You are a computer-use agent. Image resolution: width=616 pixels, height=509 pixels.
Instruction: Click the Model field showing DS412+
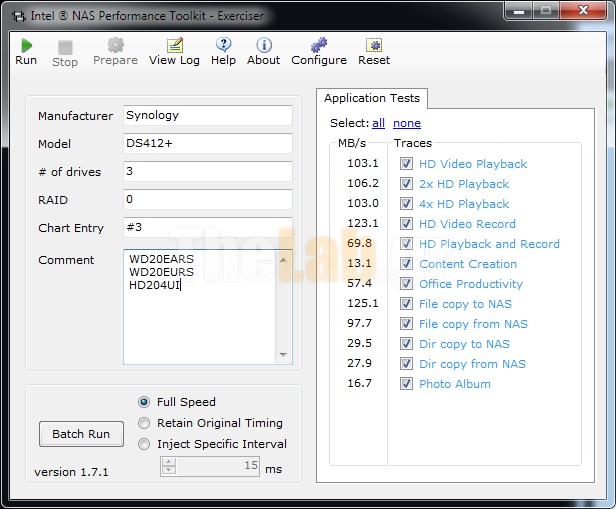[208, 143]
